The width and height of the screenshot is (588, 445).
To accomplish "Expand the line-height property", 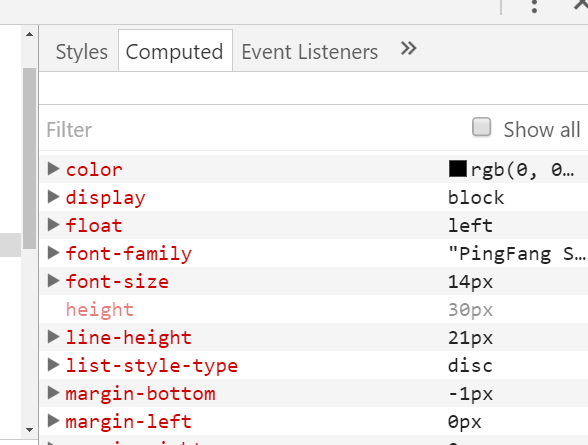I will point(54,337).
